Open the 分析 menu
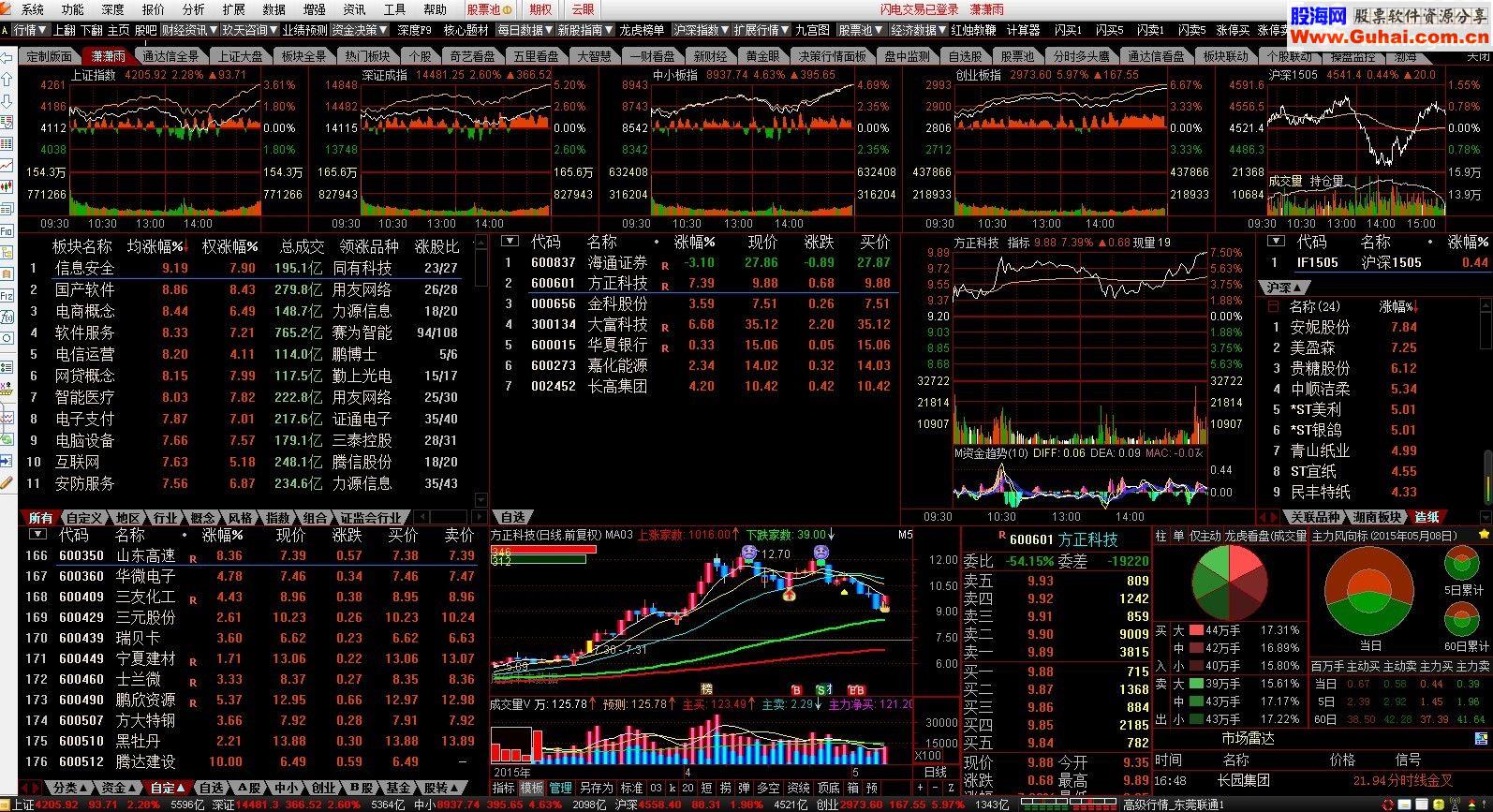 (x=194, y=9)
